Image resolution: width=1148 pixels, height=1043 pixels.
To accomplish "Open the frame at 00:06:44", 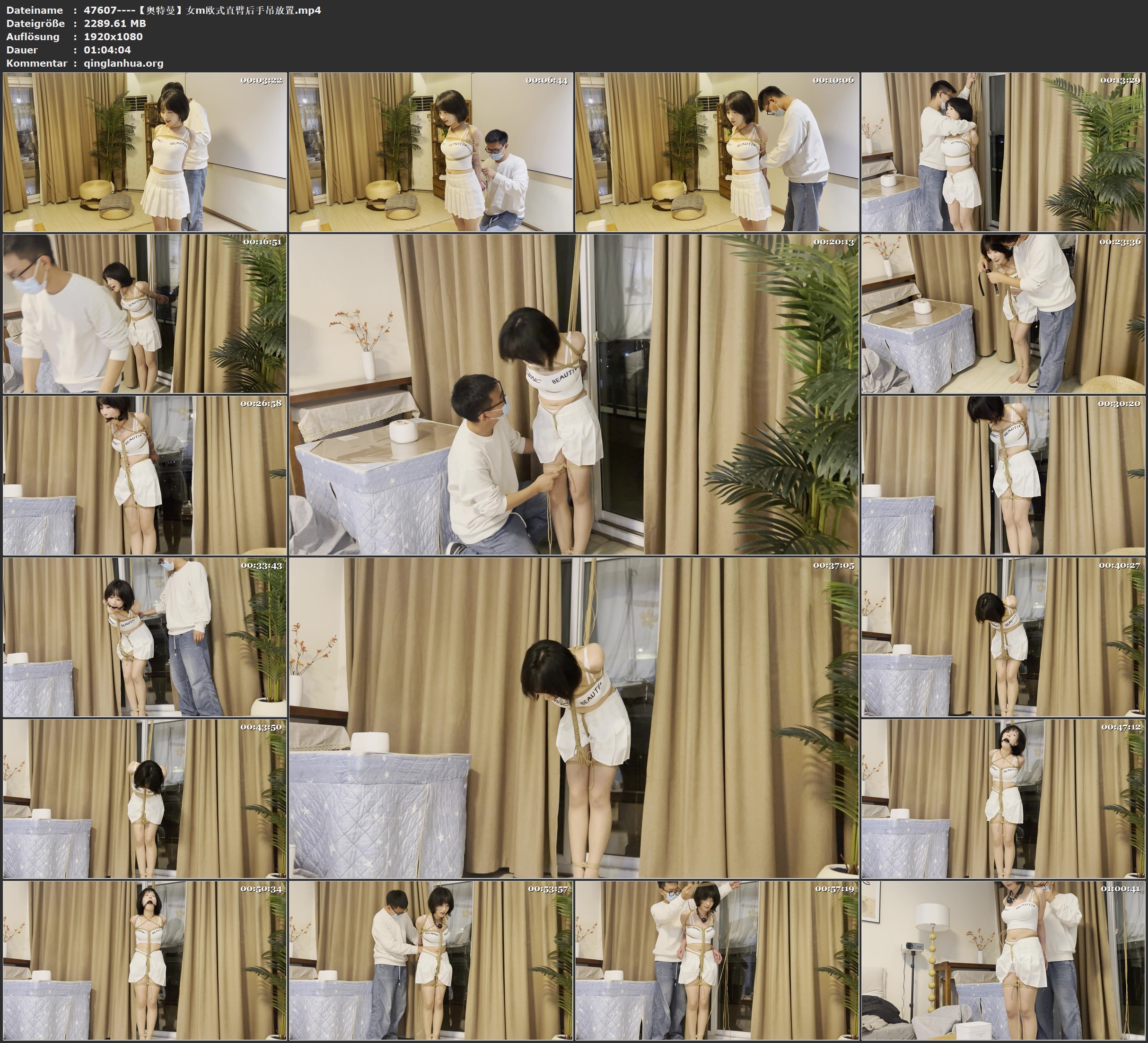I will click(x=430, y=152).
